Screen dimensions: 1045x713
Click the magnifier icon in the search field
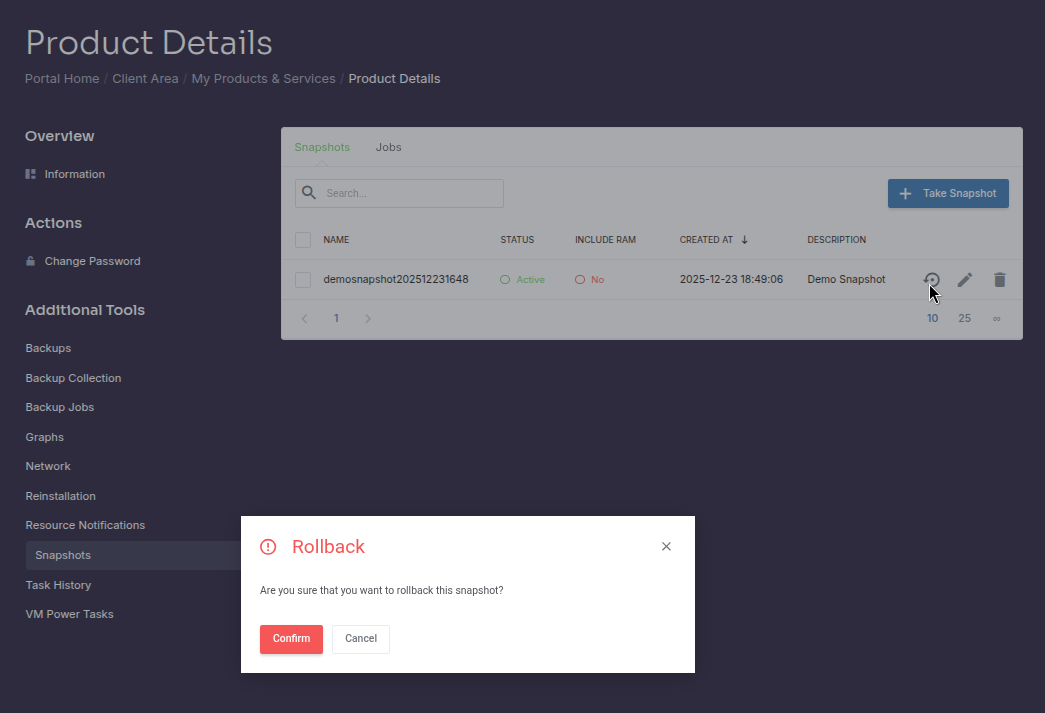coord(309,192)
